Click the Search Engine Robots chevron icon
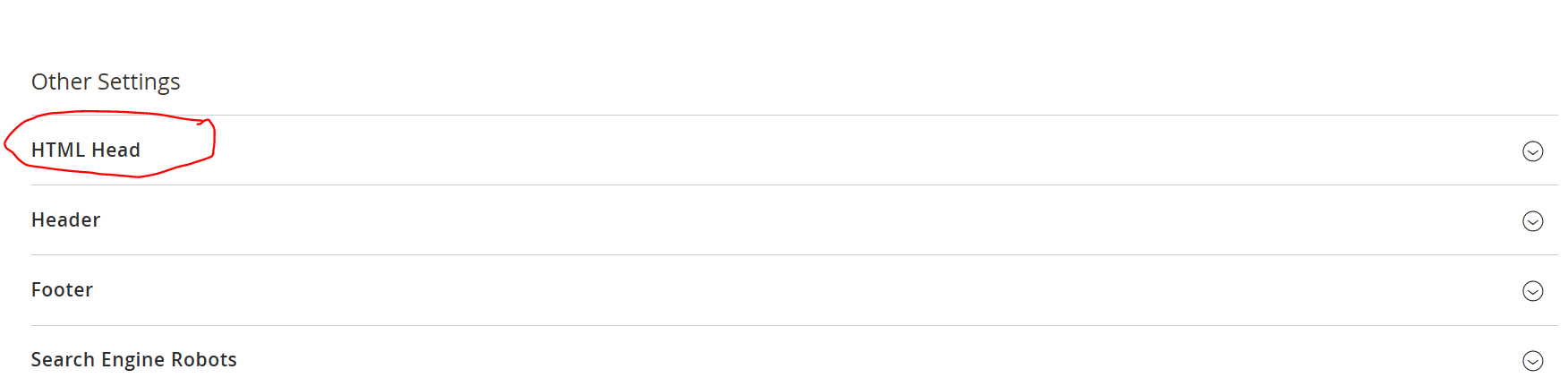 [x=1532, y=360]
